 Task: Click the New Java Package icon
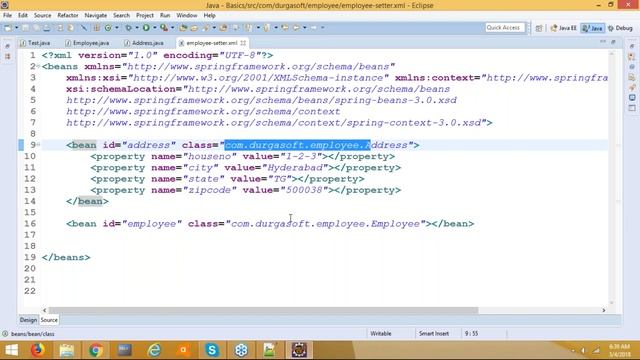coord(96,28)
